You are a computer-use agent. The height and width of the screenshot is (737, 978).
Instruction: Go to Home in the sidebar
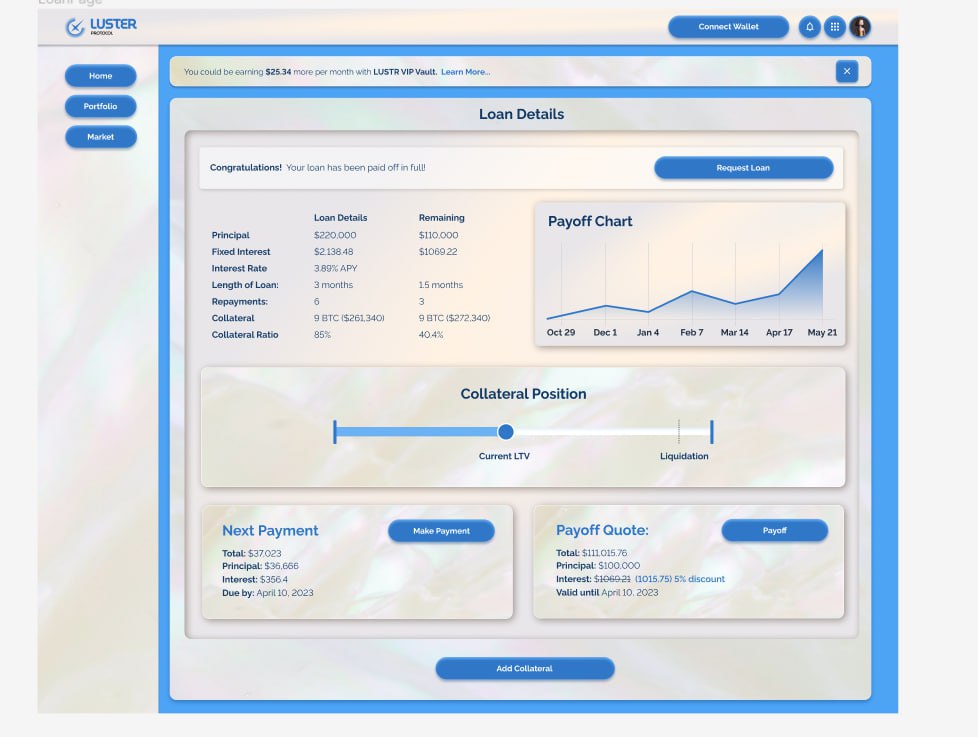click(x=100, y=75)
